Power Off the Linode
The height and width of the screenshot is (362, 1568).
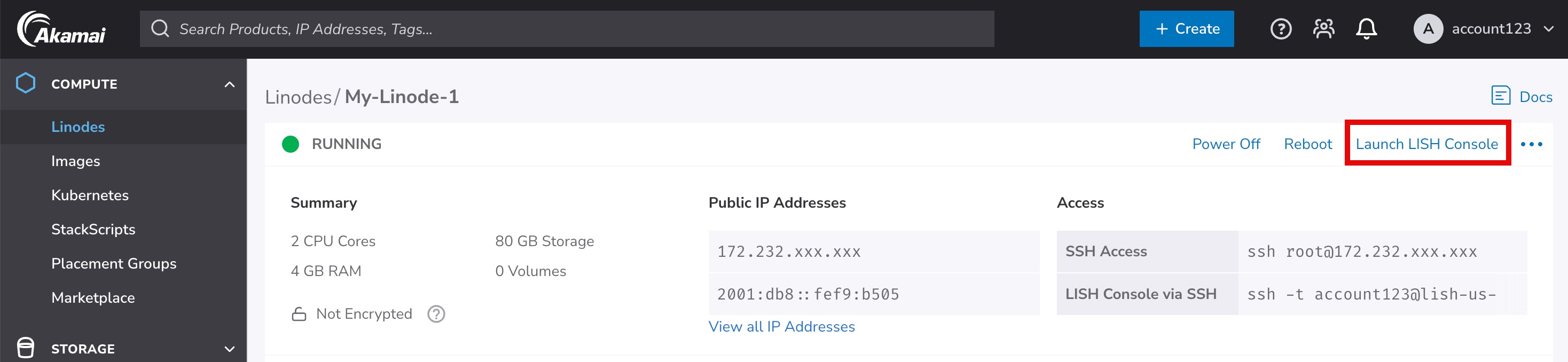1226,144
